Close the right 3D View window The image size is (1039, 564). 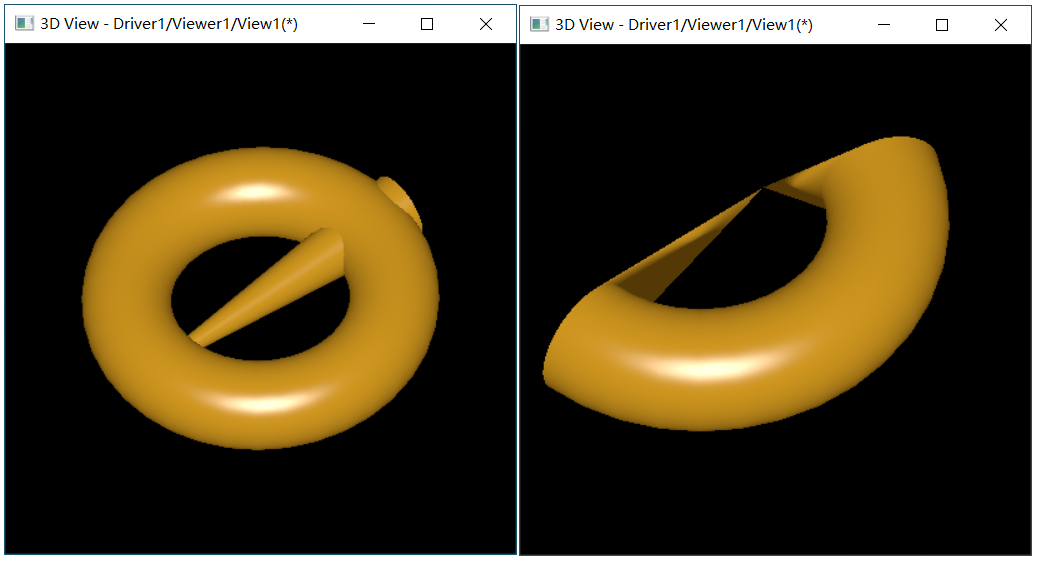1000,24
